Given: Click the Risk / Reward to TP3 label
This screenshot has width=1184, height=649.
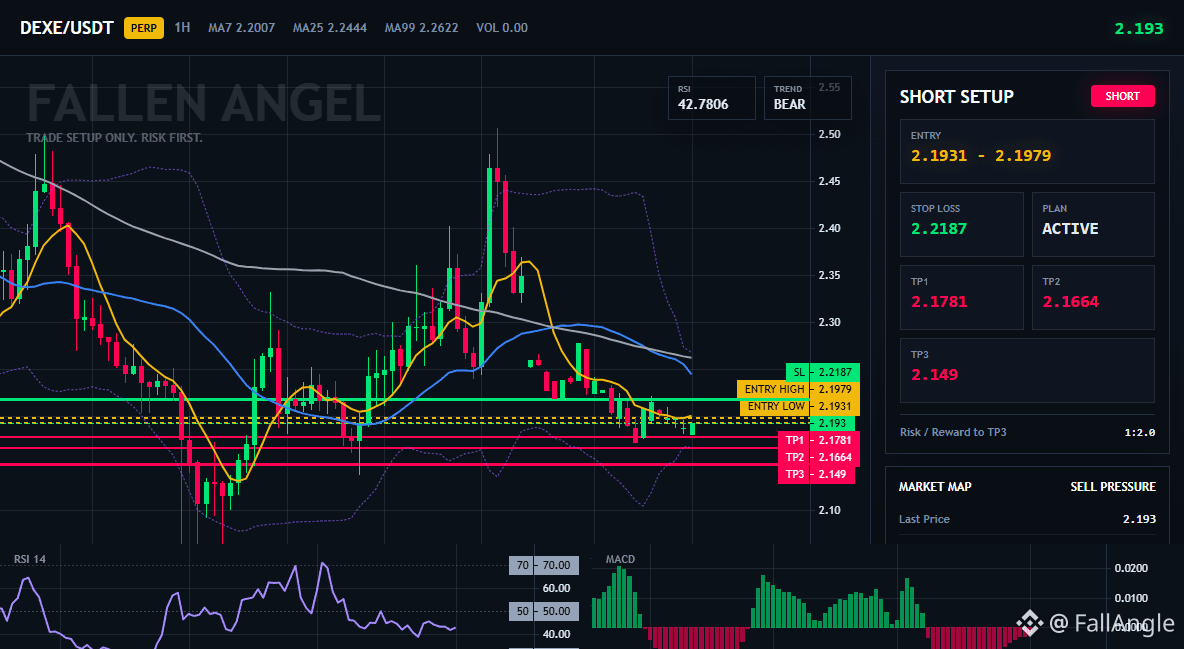Looking at the screenshot, I should click(953, 432).
